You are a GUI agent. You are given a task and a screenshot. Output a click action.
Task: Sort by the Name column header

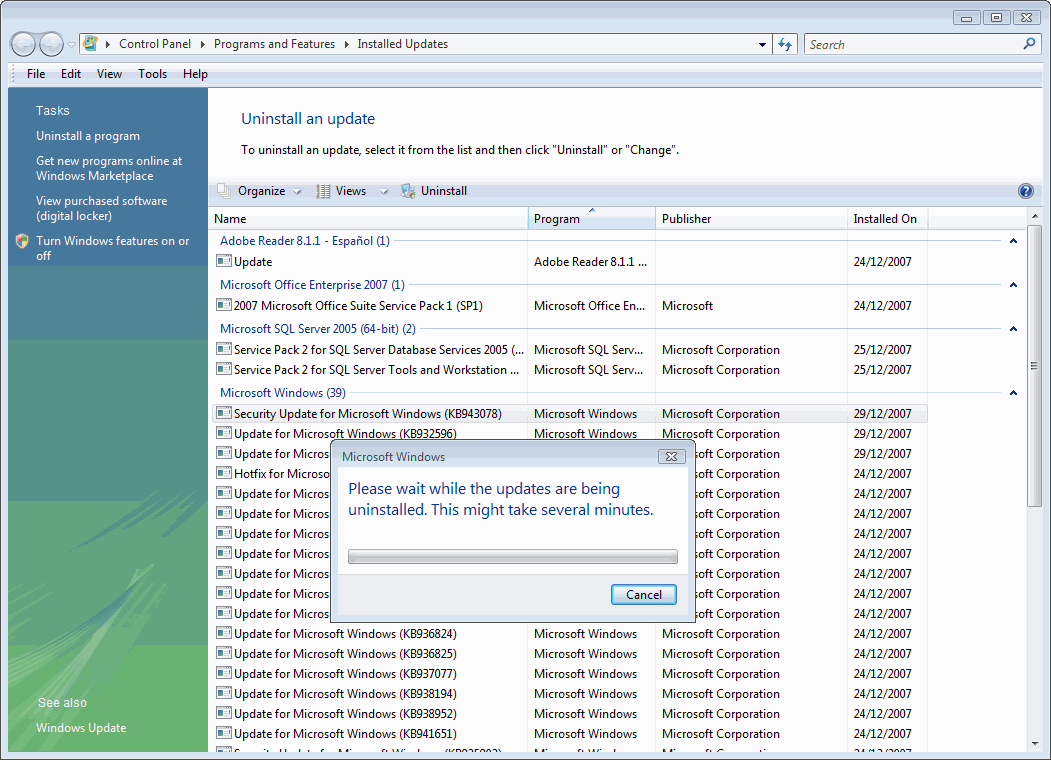pyautogui.click(x=369, y=218)
